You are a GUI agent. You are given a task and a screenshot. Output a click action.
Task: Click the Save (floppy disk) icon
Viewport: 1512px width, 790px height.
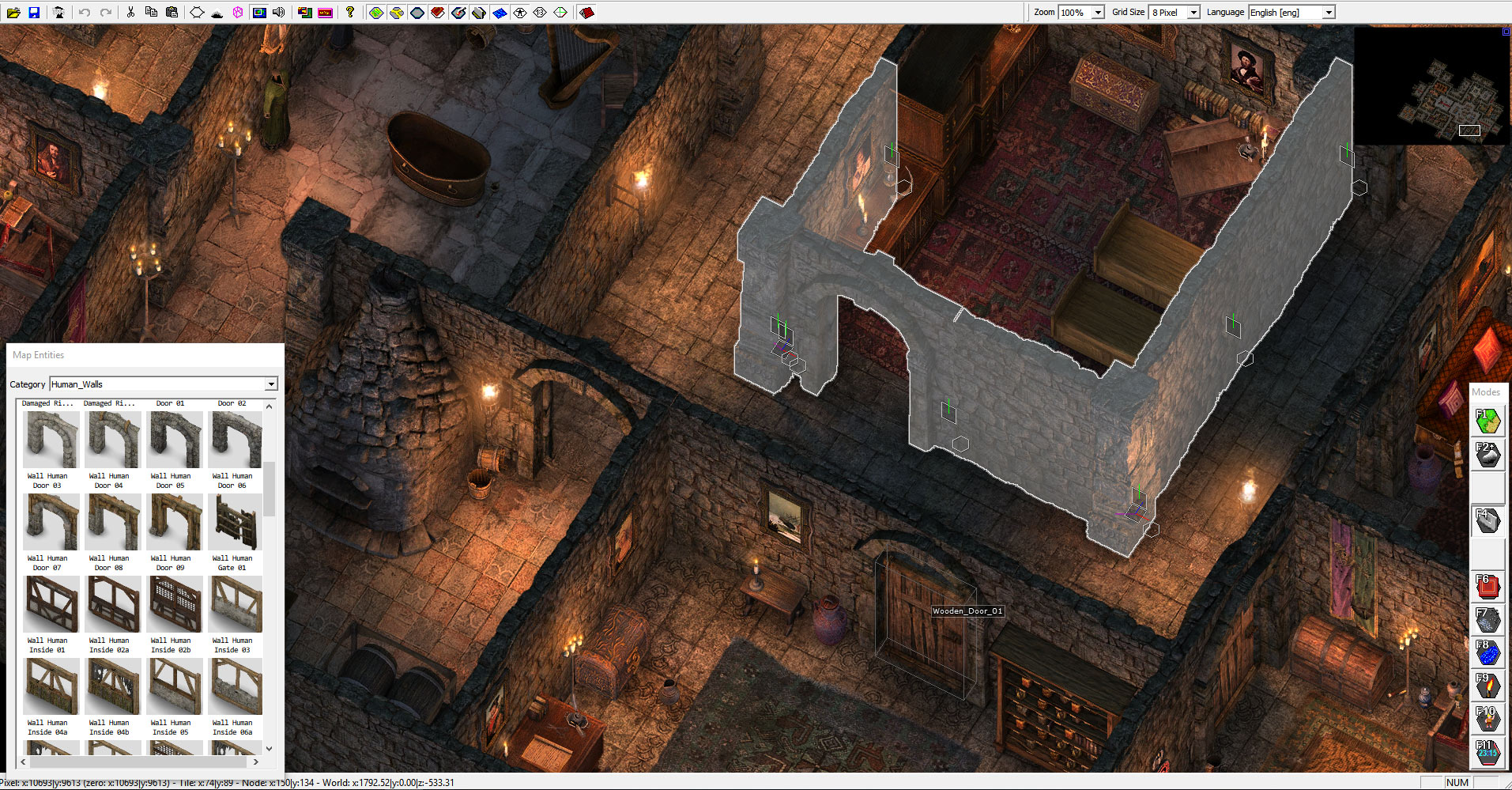point(34,13)
